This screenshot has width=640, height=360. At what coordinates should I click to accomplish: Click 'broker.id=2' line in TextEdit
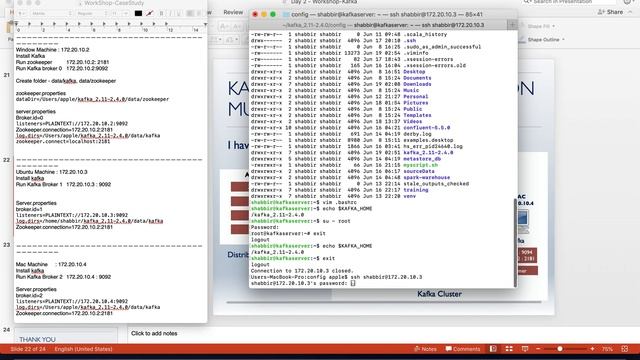coord(29,295)
